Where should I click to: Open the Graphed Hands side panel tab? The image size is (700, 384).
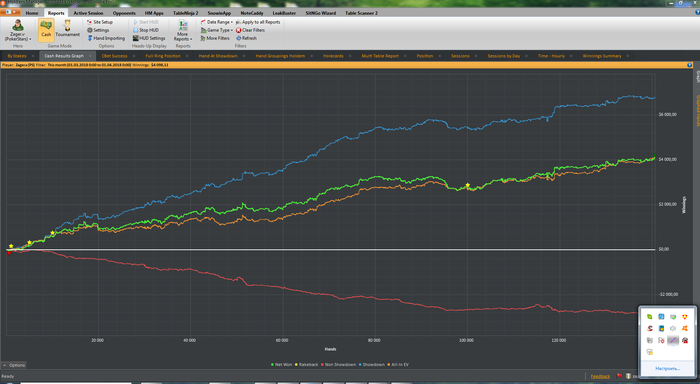[697, 110]
